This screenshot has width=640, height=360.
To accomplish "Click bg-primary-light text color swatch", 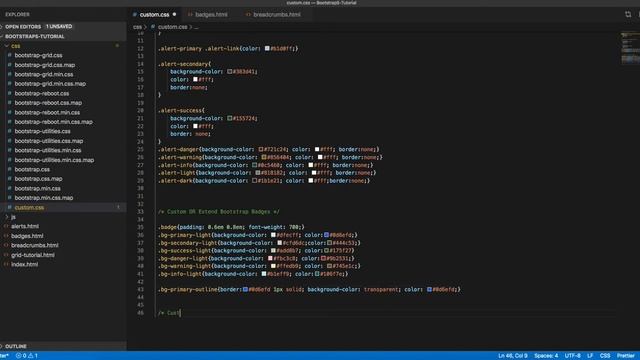I will point(327,235).
